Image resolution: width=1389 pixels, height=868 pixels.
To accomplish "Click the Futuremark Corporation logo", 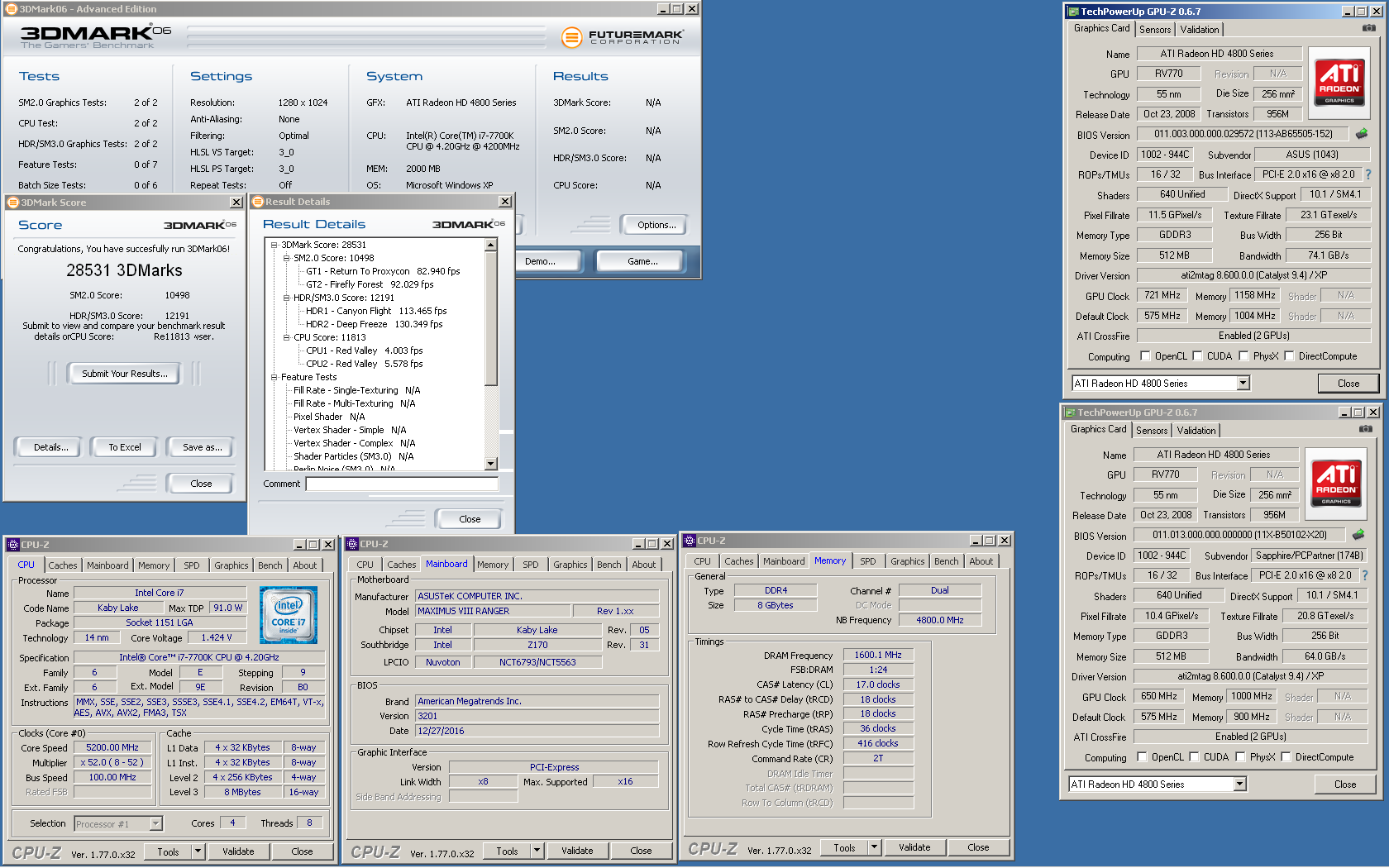I will (623, 37).
